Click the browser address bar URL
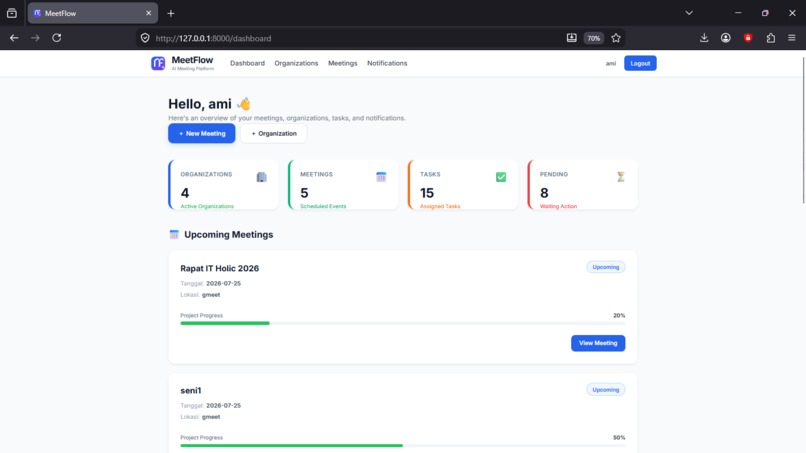Viewport: 806px width, 453px height. click(x=213, y=38)
